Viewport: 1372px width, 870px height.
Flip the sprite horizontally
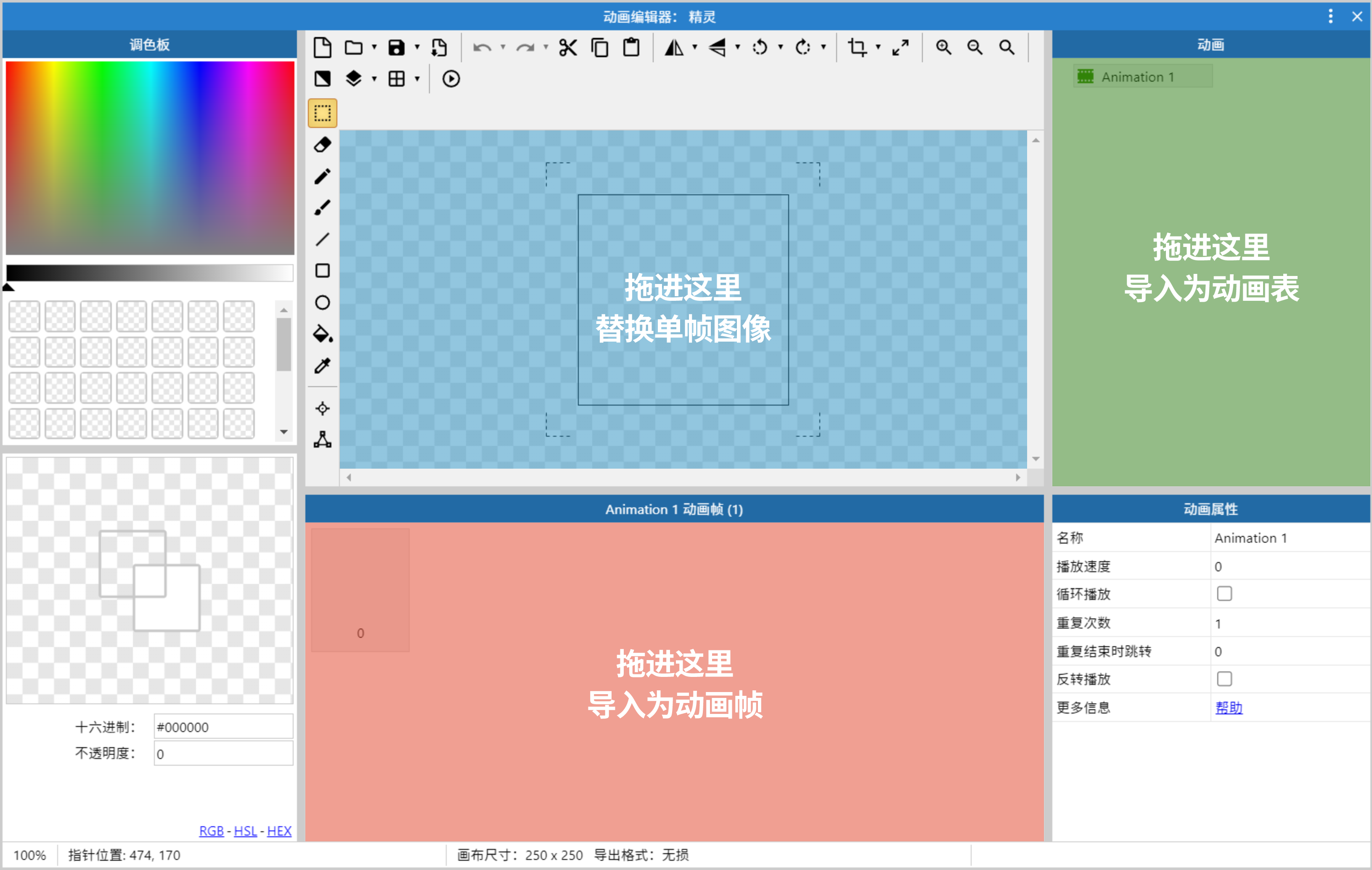(x=675, y=48)
